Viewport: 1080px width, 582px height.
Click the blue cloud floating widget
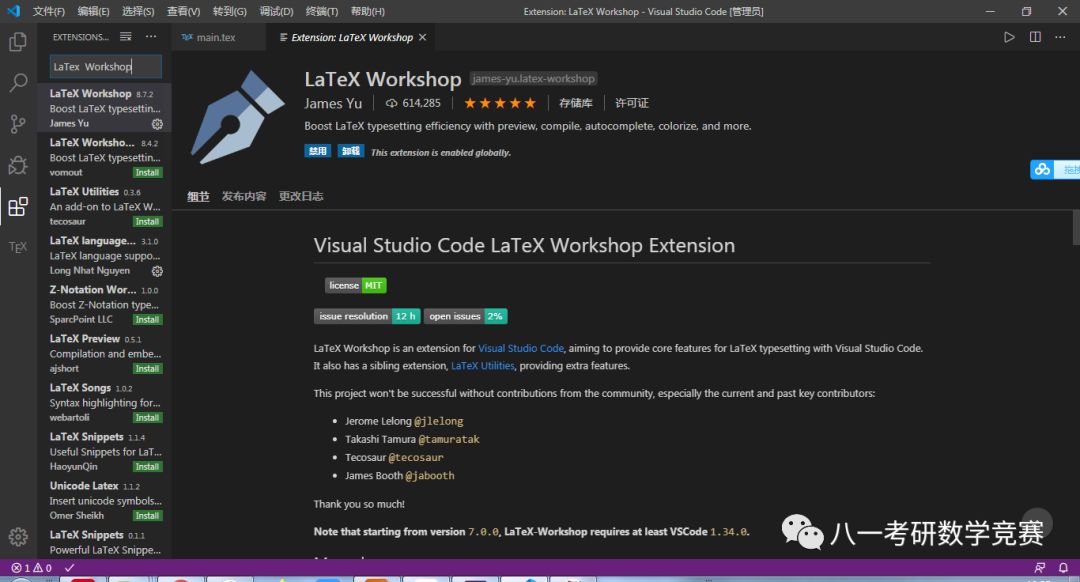coord(1042,169)
